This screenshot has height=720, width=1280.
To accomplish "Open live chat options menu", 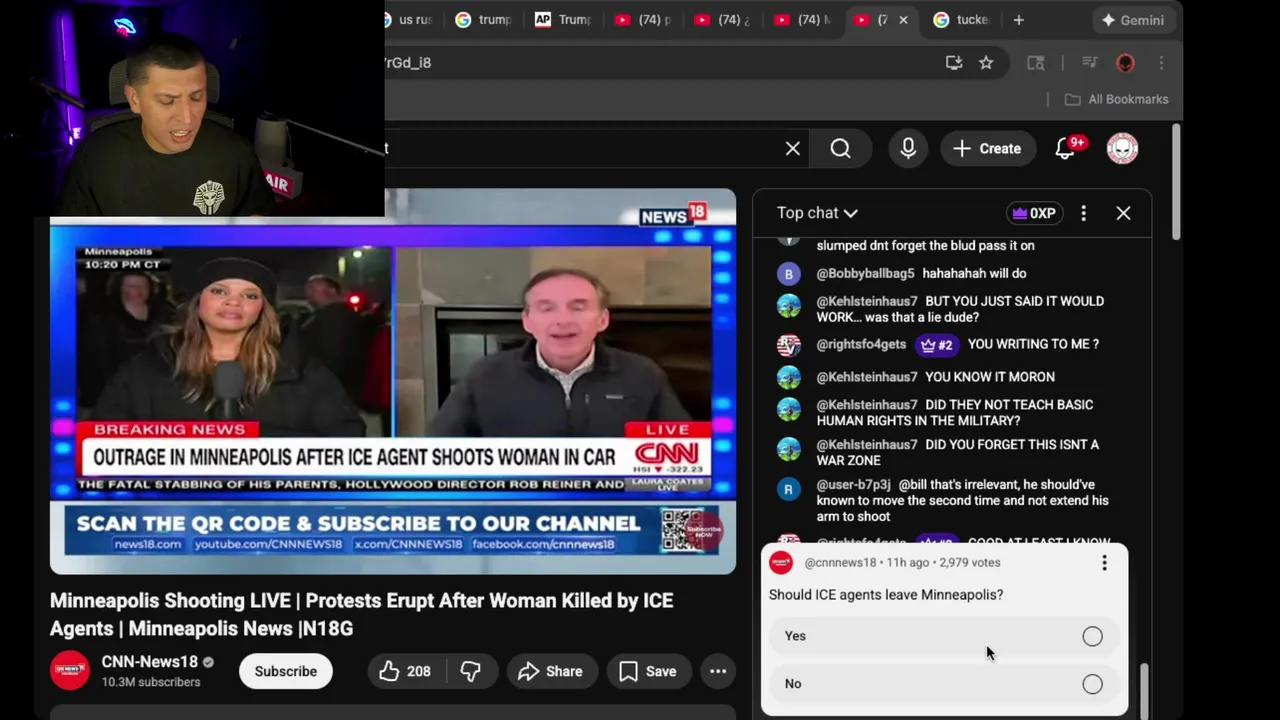I will [x=1083, y=213].
